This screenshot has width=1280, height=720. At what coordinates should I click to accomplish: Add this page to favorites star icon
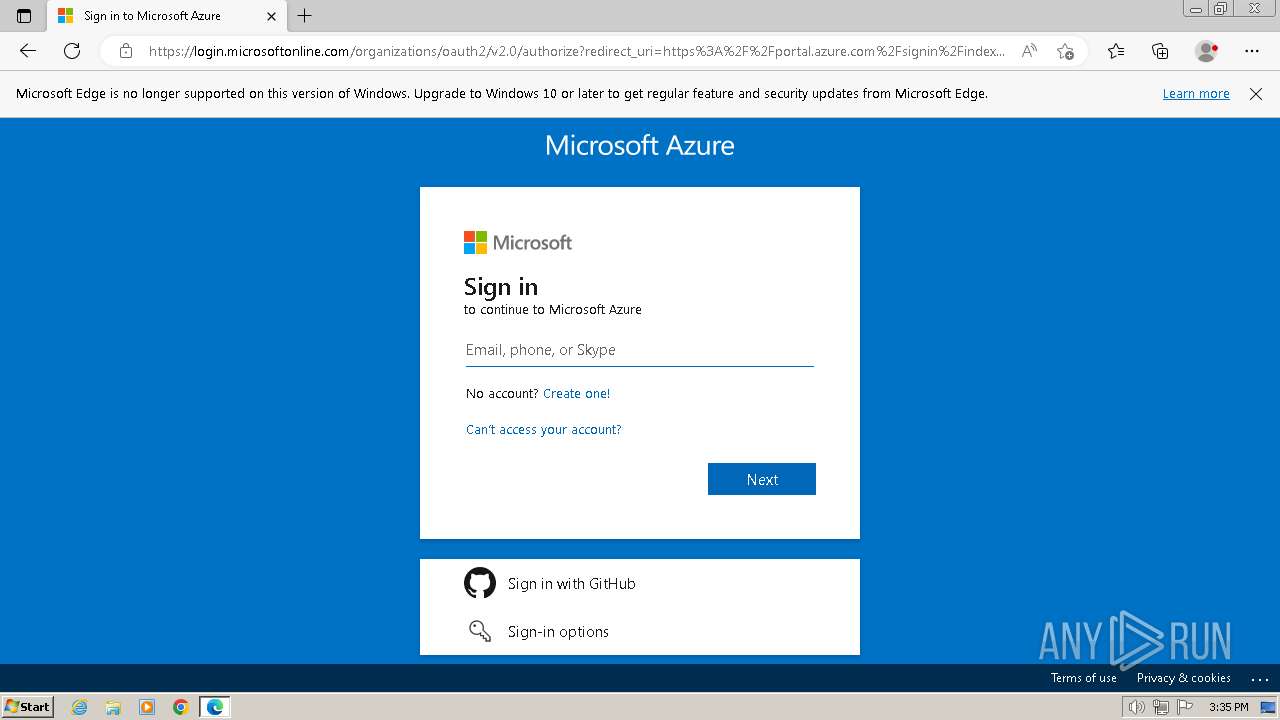click(1065, 51)
